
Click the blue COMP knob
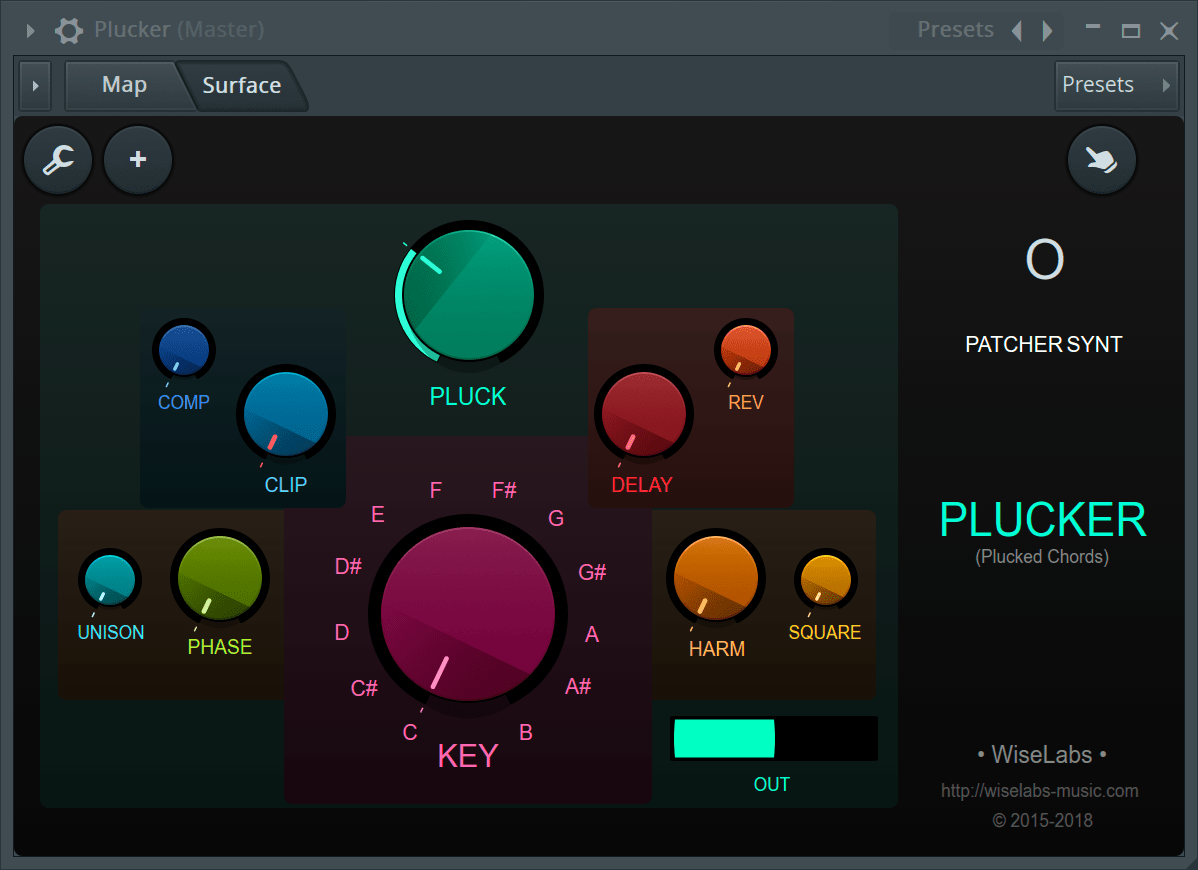tap(185, 351)
